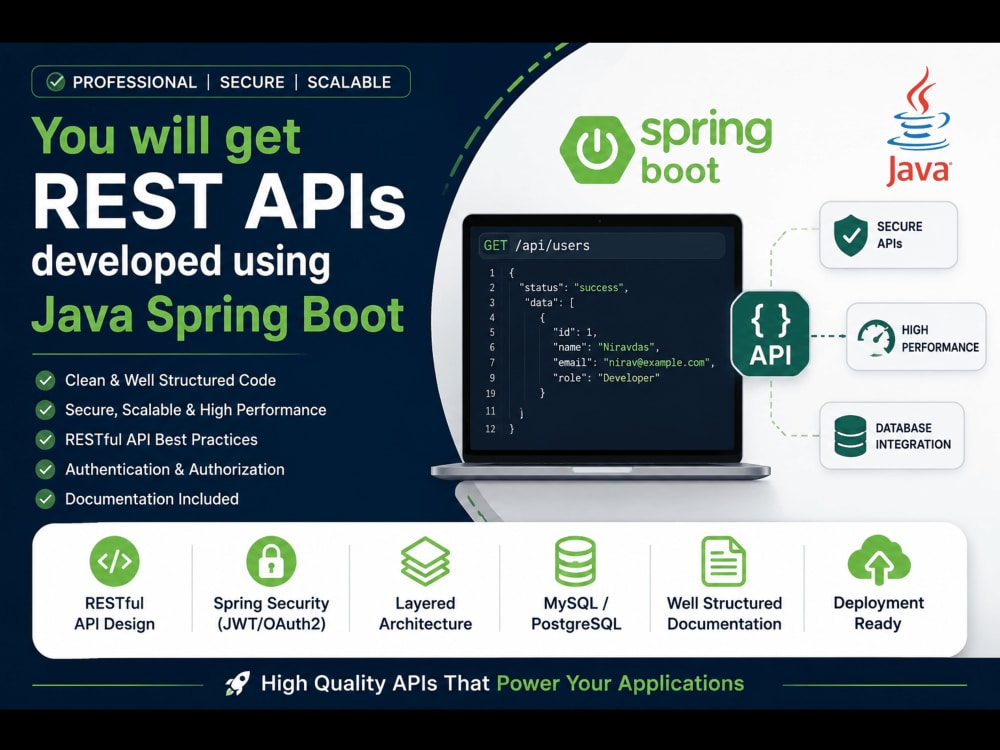Click the cloud upload icon above Deployment Ready
The image size is (1000, 750).
tap(879, 560)
